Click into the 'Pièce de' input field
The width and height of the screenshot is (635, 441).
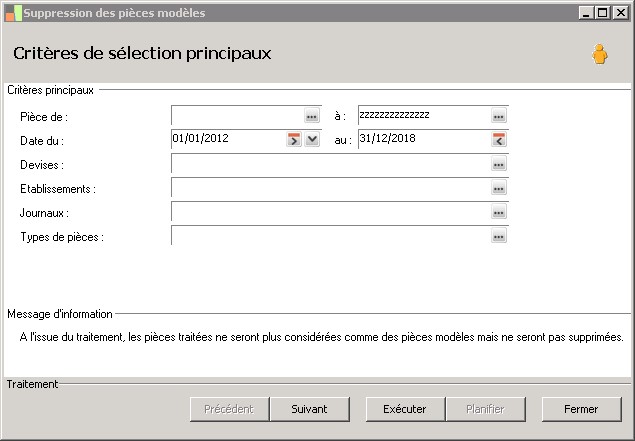tap(237, 116)
